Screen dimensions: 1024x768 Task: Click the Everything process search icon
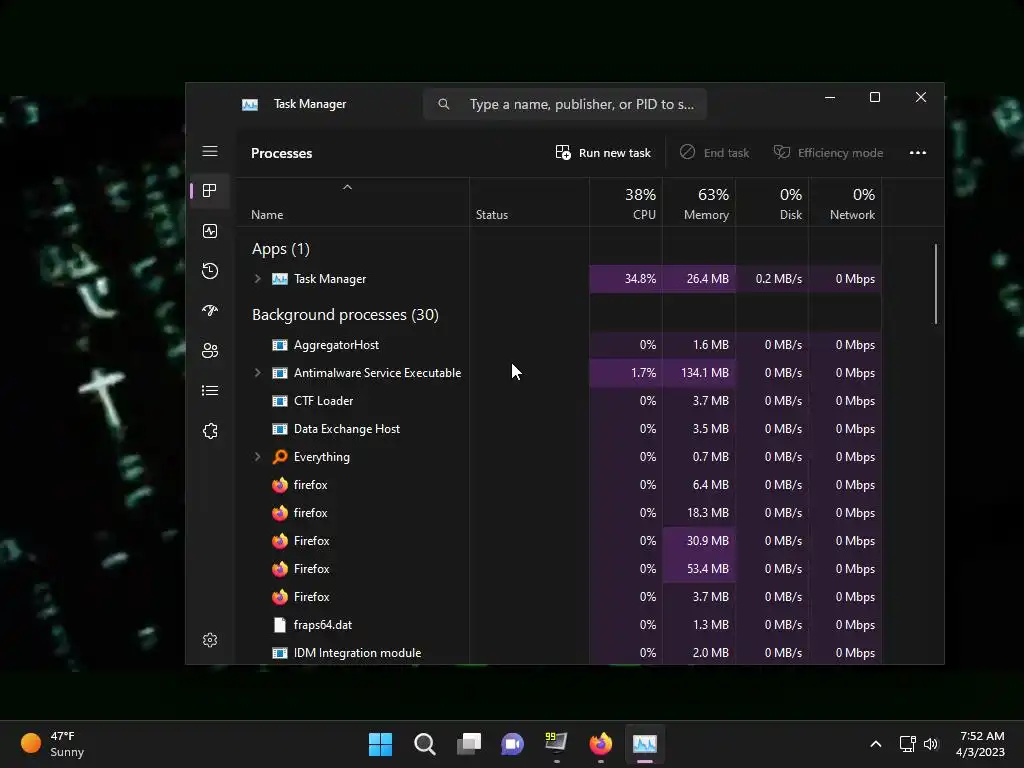[x=280, y=456]
